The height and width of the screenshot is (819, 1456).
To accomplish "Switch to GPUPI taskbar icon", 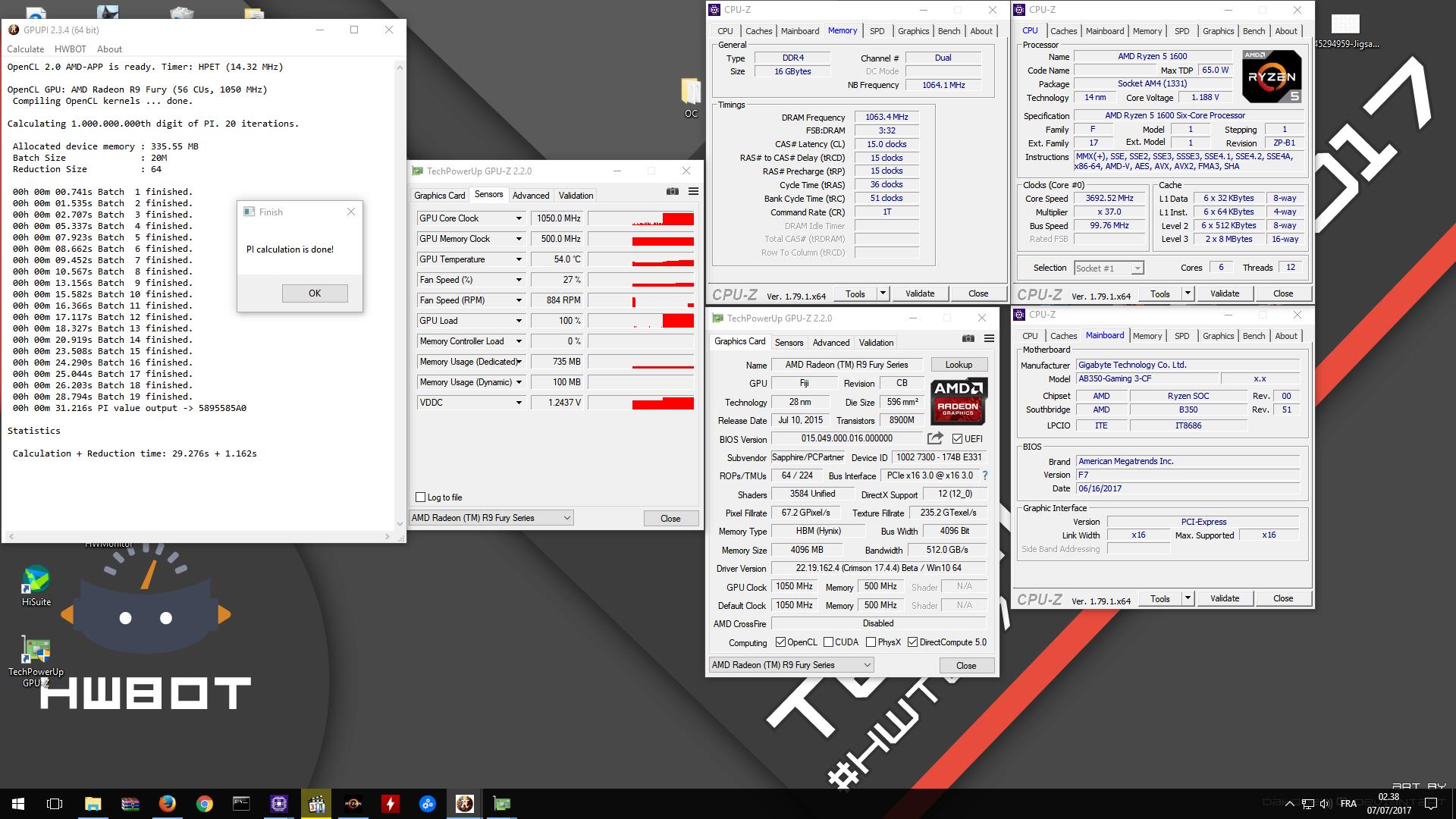I will 464,804.
